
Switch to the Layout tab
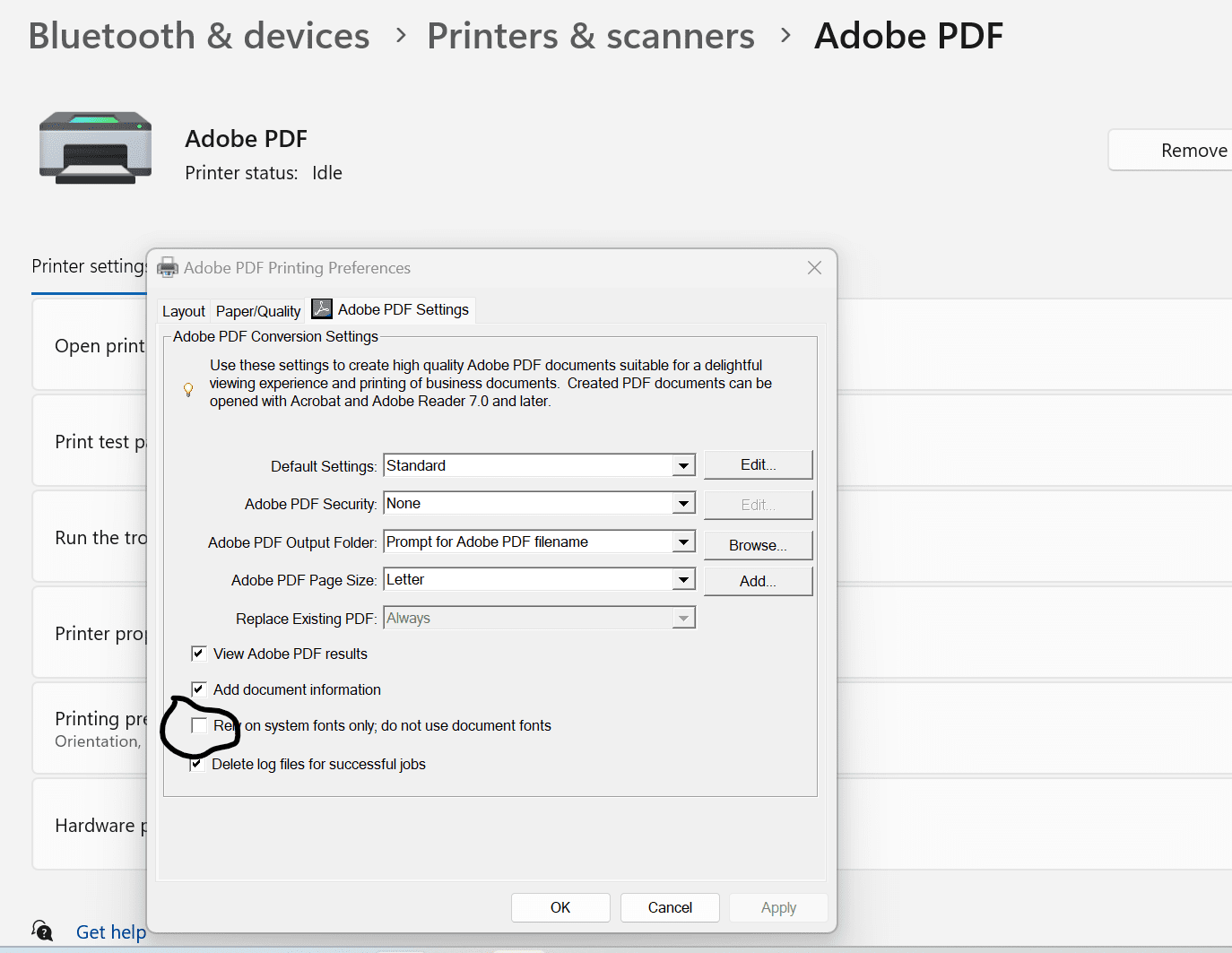click(x=183, y=311)
